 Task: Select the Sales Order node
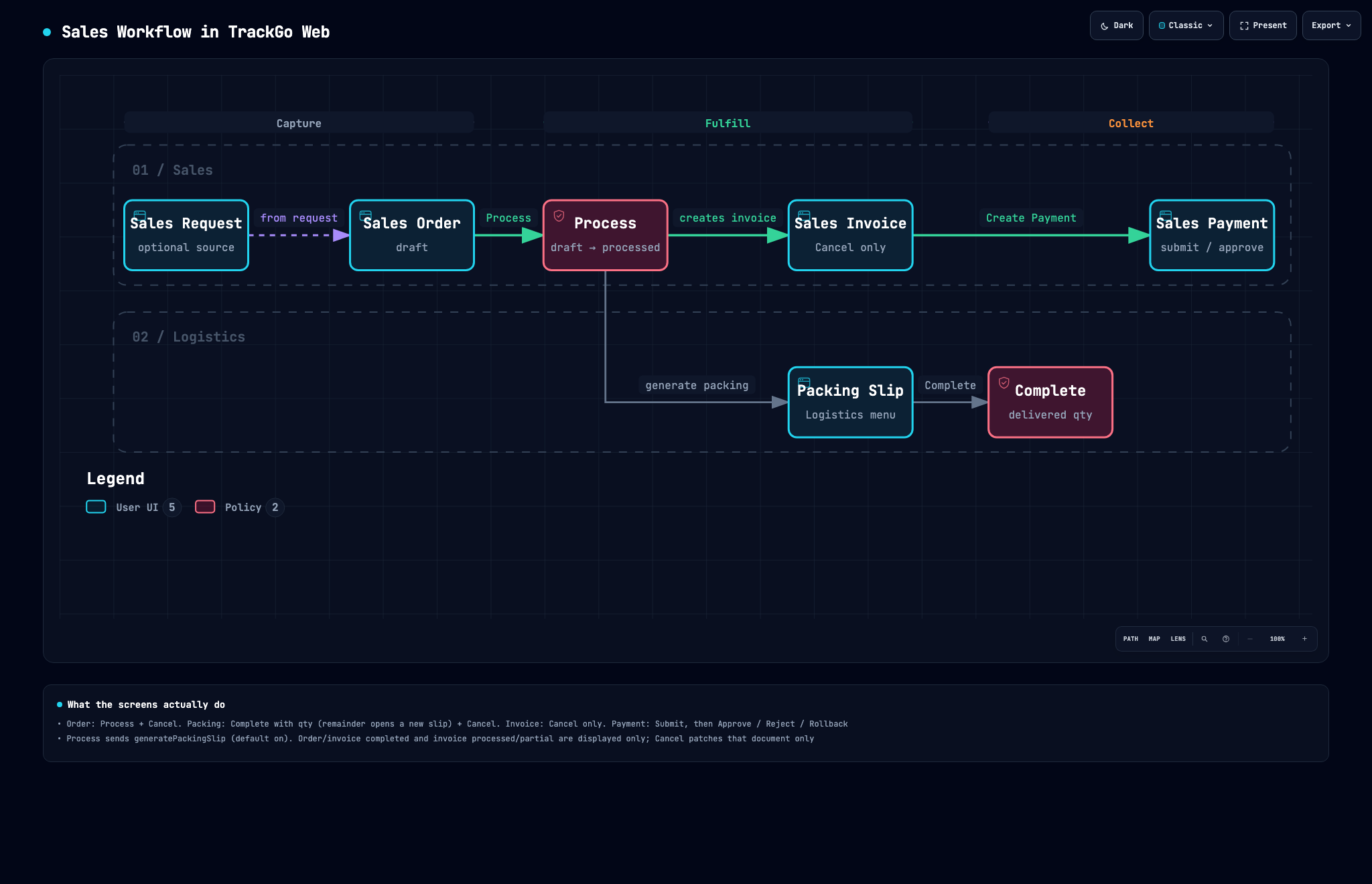(412, 235)
